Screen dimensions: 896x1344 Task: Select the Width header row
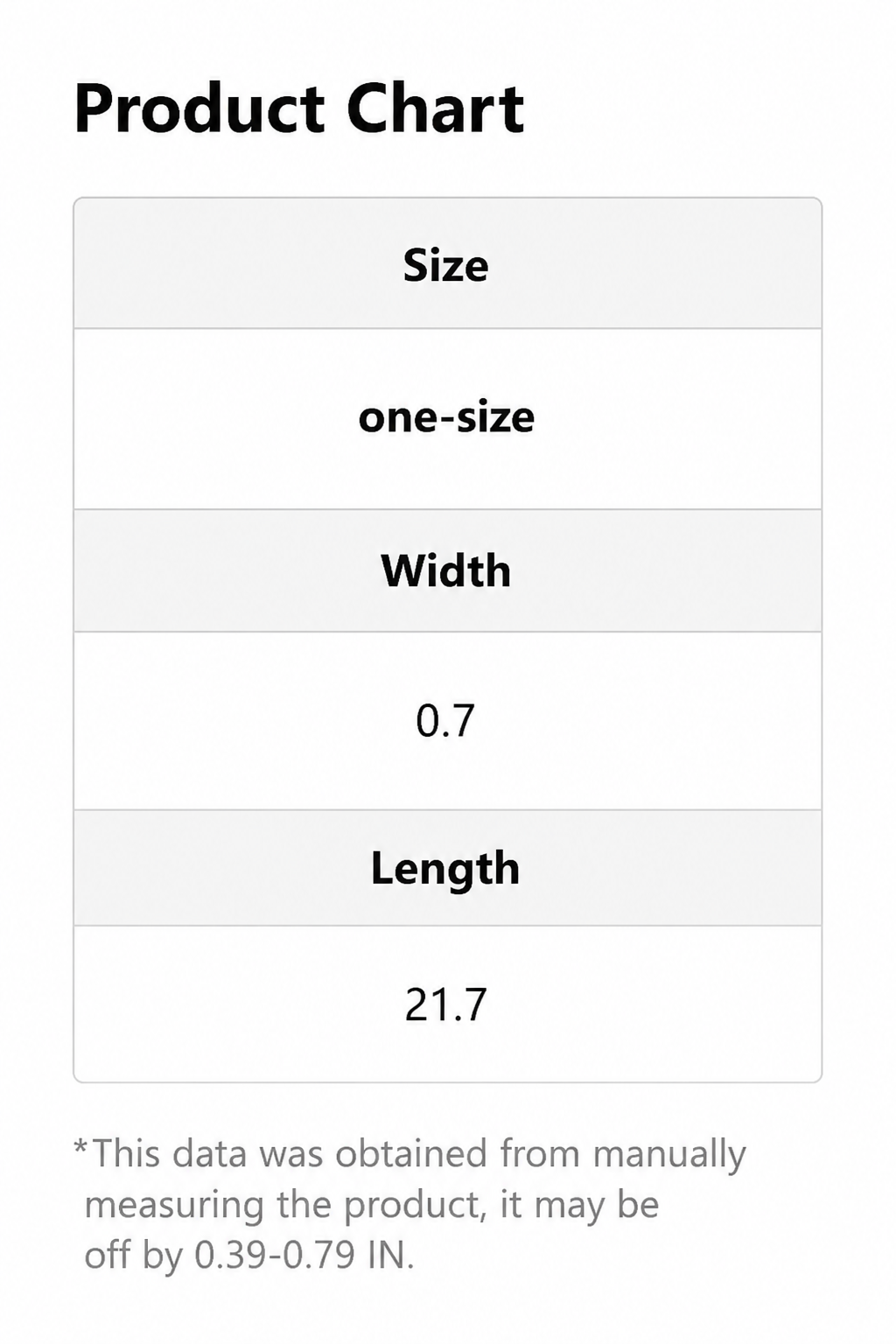447,570
